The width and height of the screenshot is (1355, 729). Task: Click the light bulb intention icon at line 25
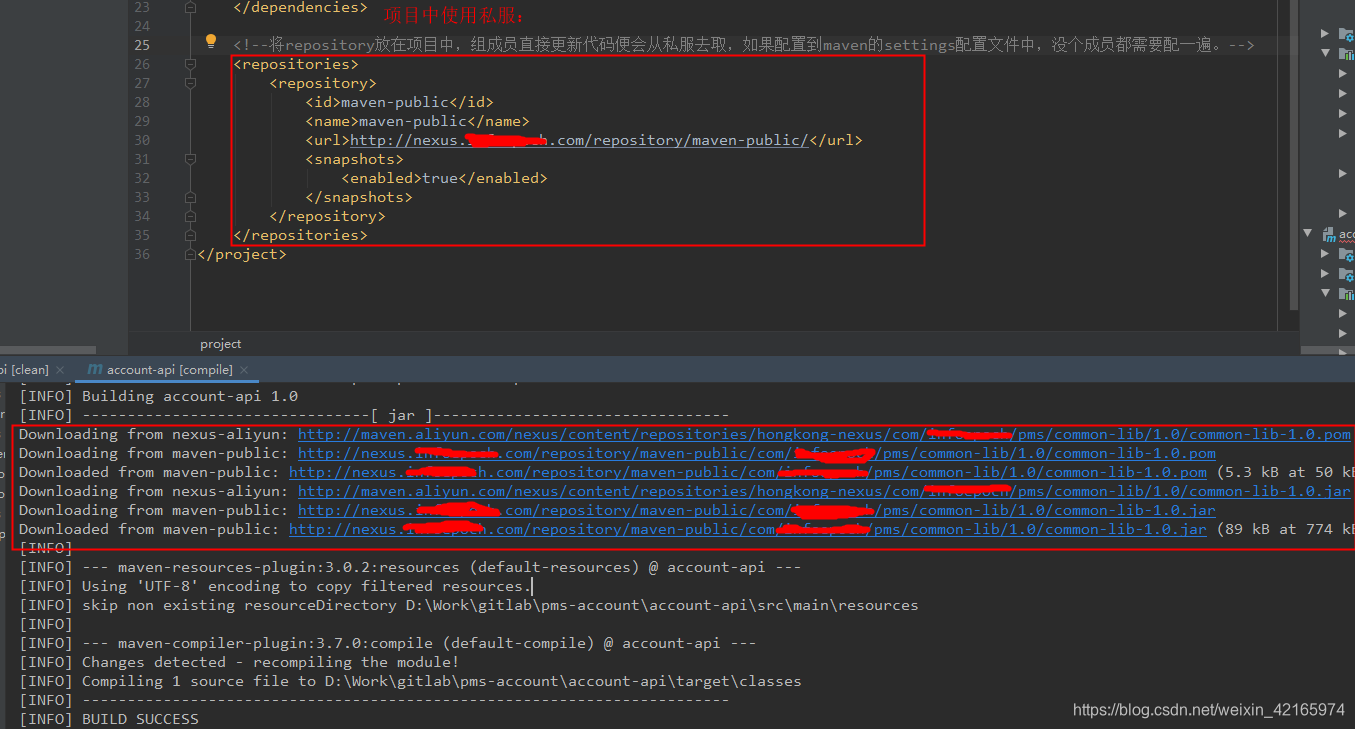(210, 42)
